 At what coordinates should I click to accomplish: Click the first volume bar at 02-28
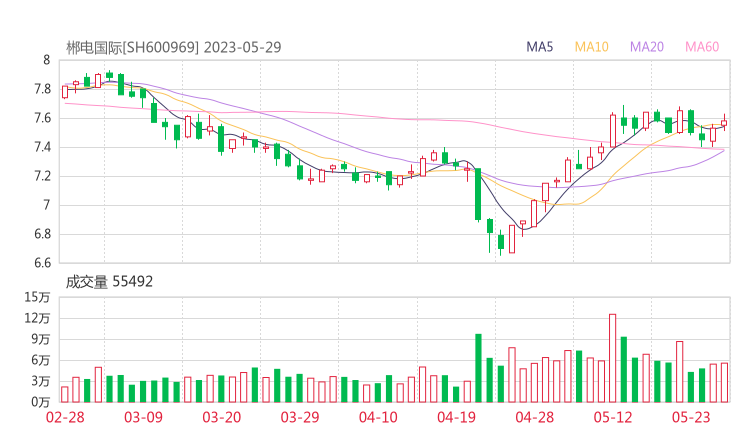click(x=65, y=395)
